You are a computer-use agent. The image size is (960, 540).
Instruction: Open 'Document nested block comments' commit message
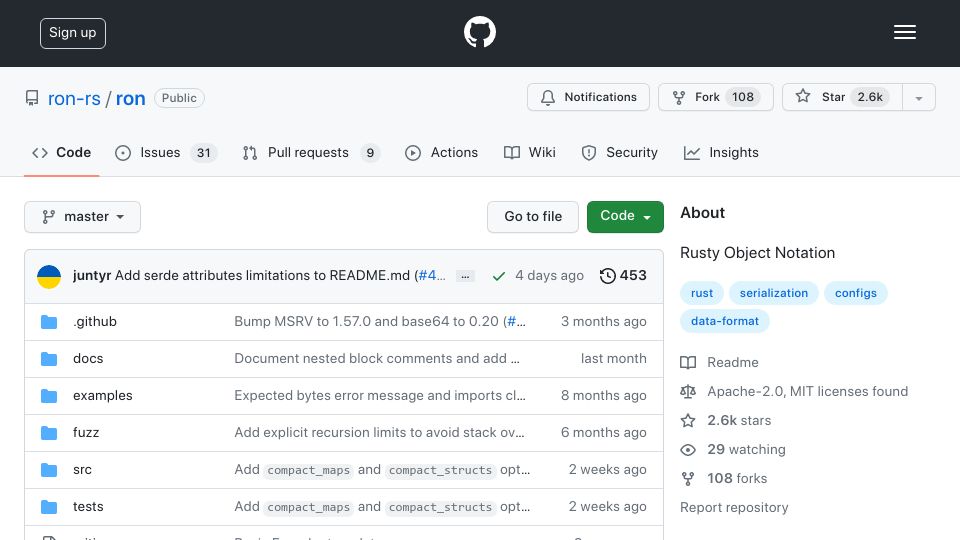tap(377, 359)
